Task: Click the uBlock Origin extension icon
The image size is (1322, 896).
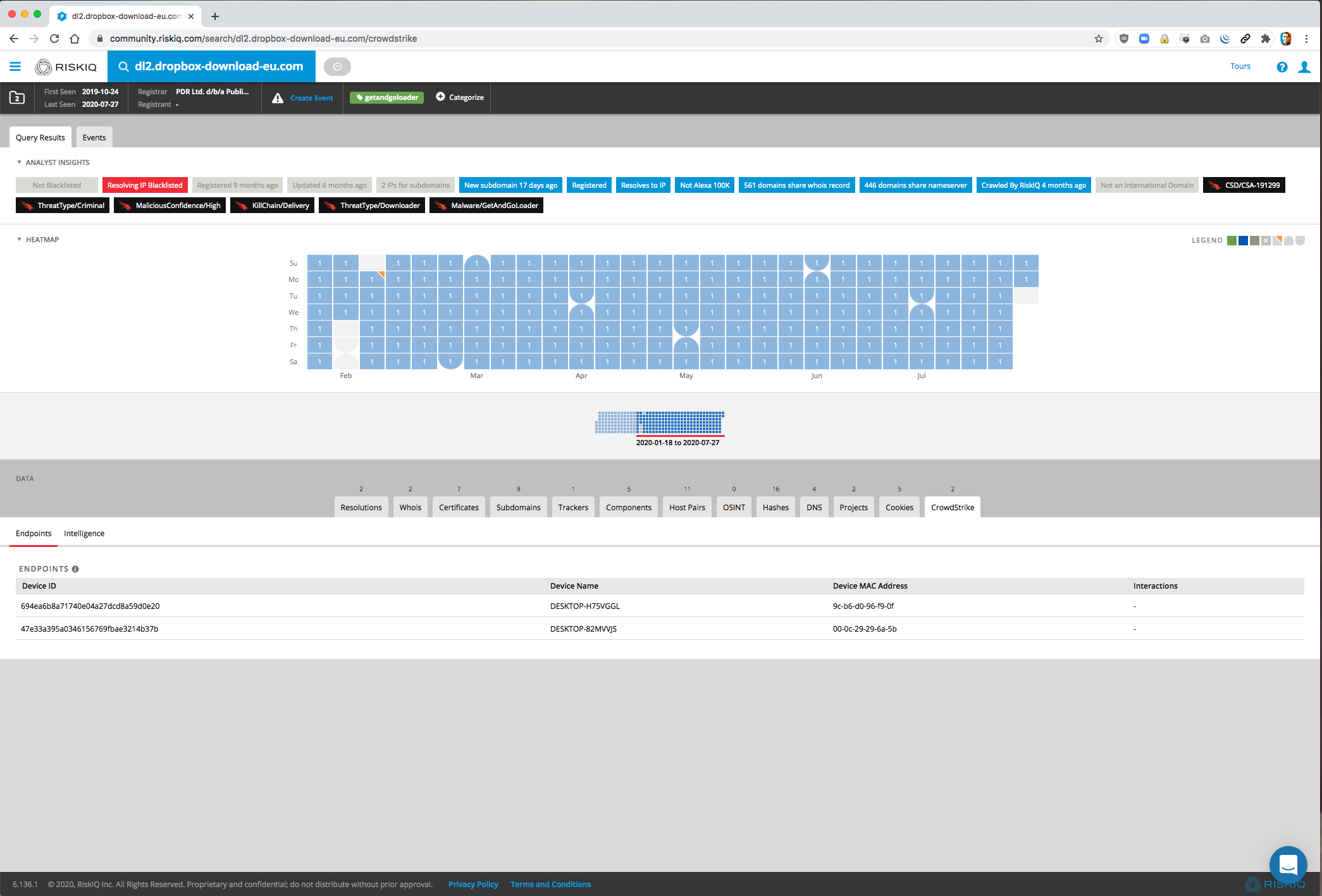Action: click(1124, 39)
